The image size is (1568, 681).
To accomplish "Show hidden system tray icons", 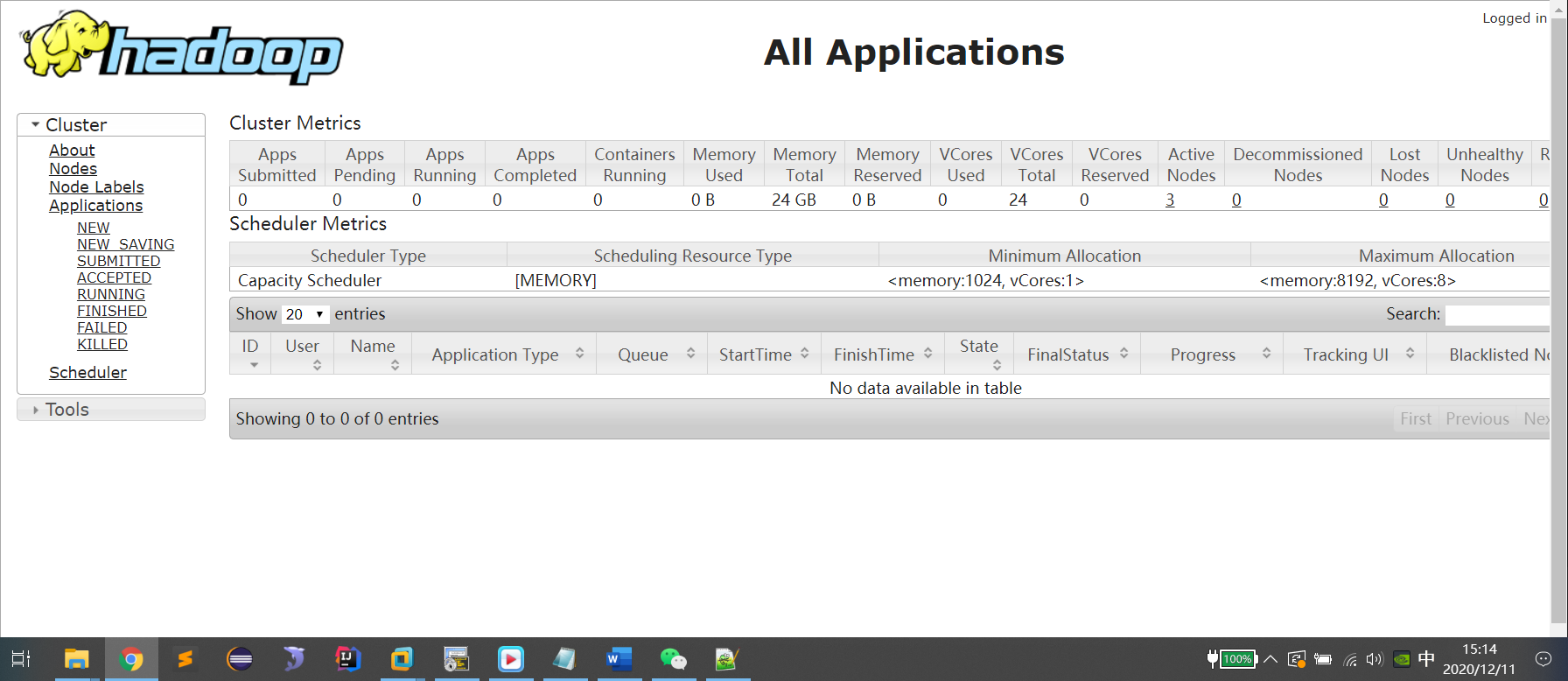I will point(1270,659).
